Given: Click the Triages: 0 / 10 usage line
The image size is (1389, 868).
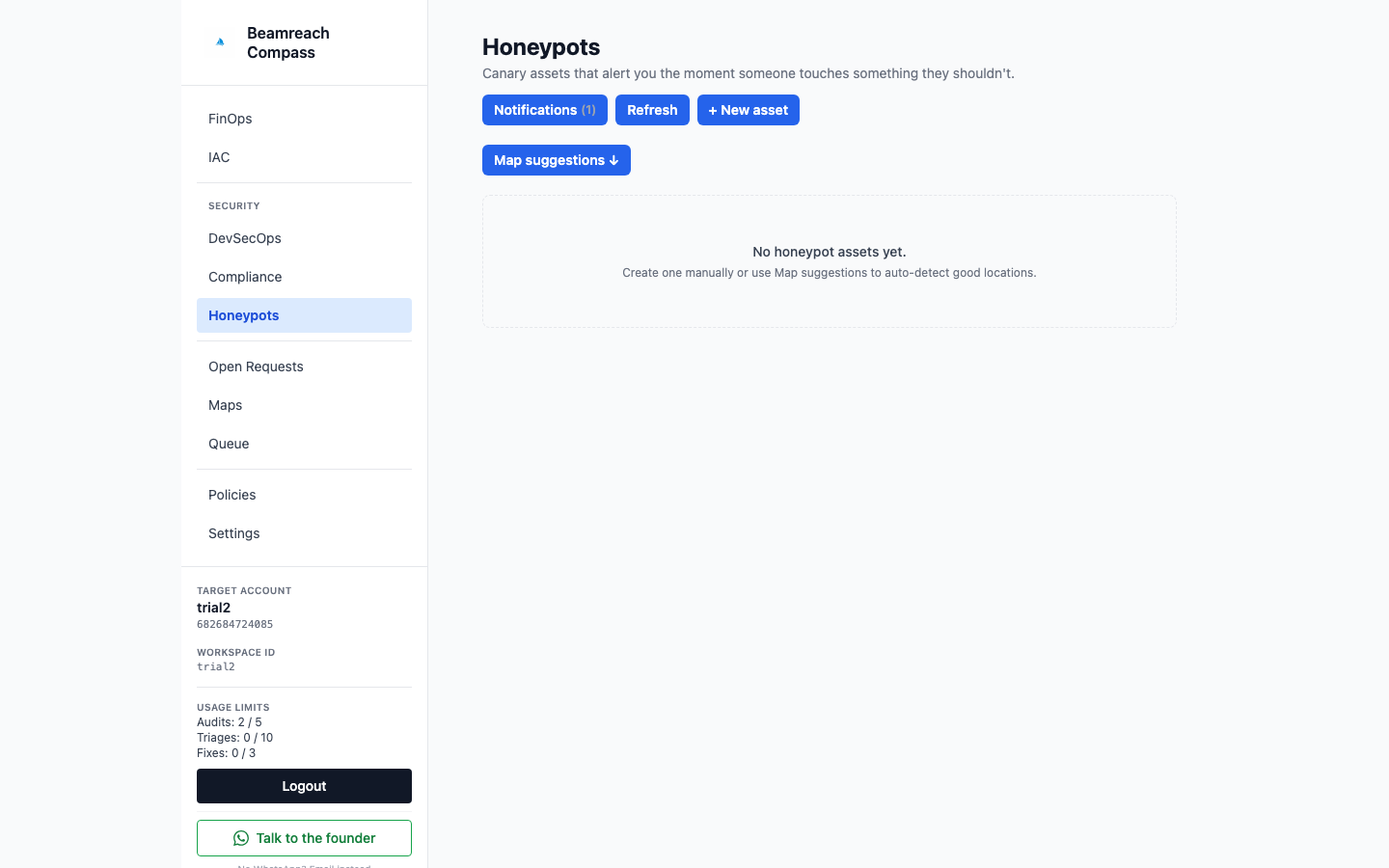Looking at the screenshot, I should 235,738.
